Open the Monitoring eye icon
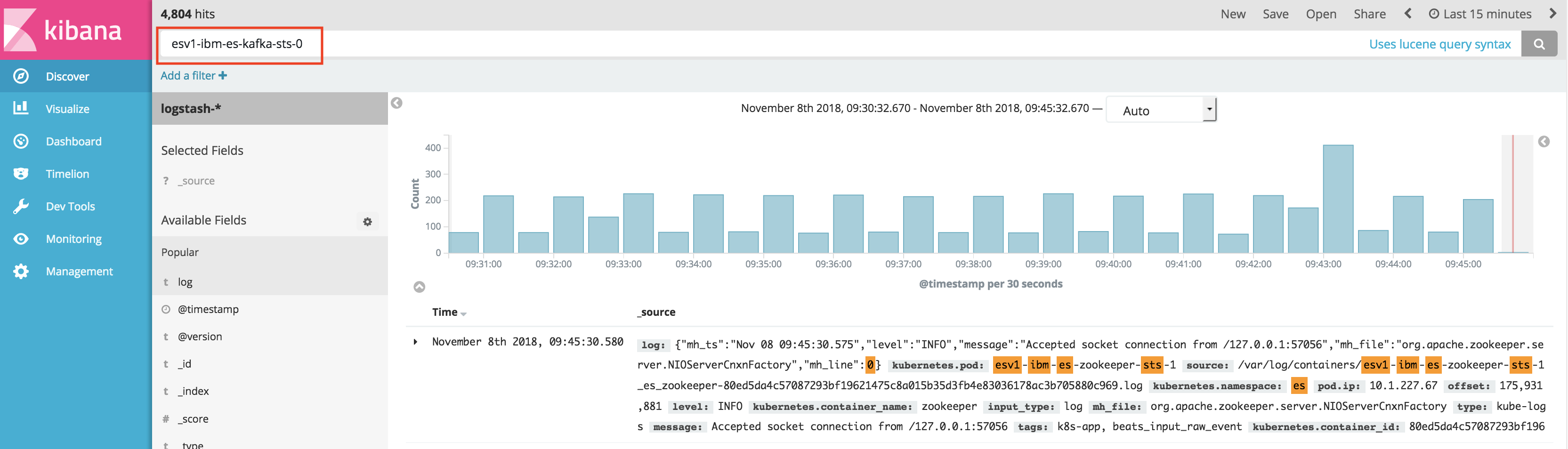Viewport: 1568px width, 449px height. click(21, 239)
